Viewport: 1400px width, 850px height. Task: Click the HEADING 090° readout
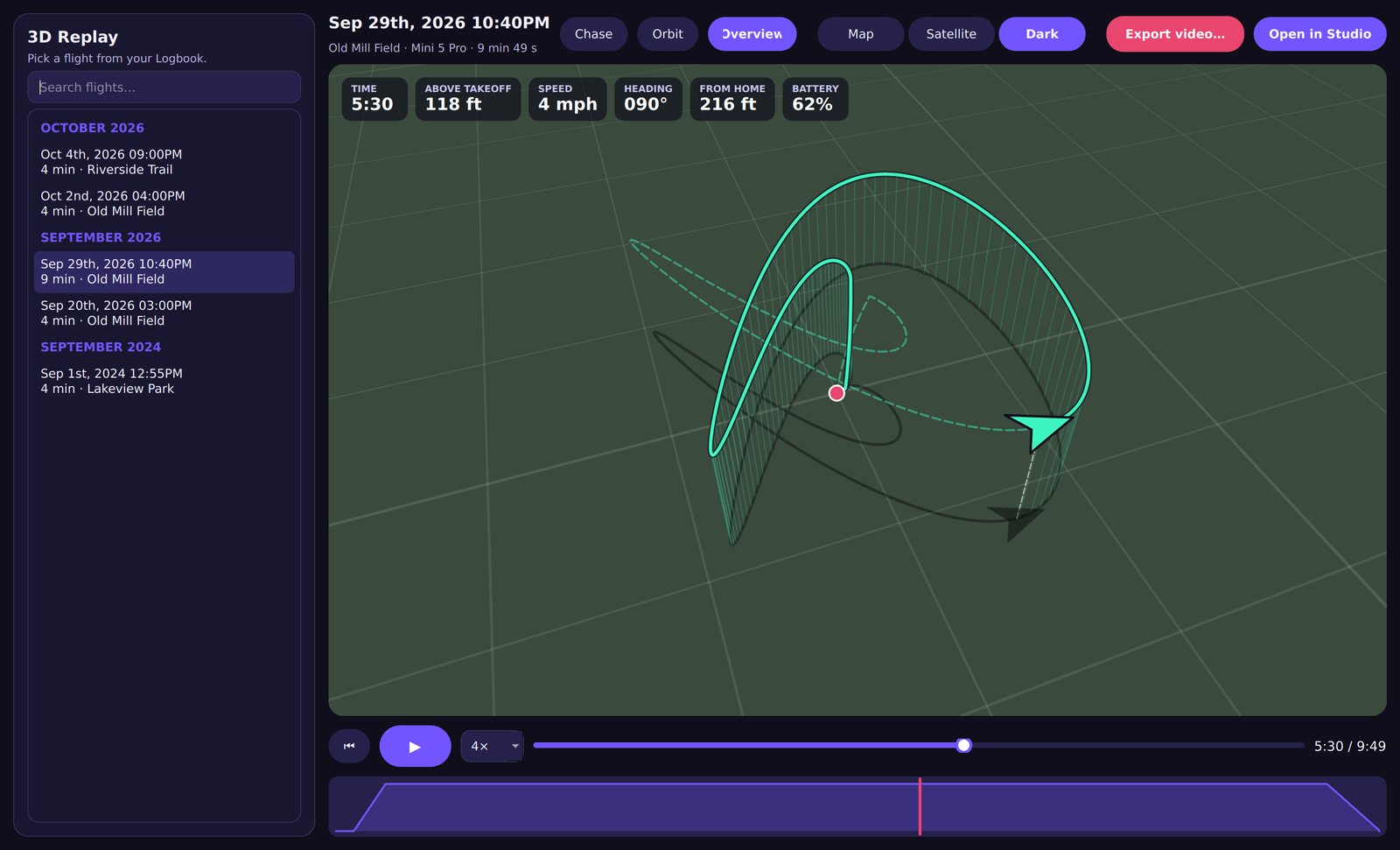[x=648, y=99]
